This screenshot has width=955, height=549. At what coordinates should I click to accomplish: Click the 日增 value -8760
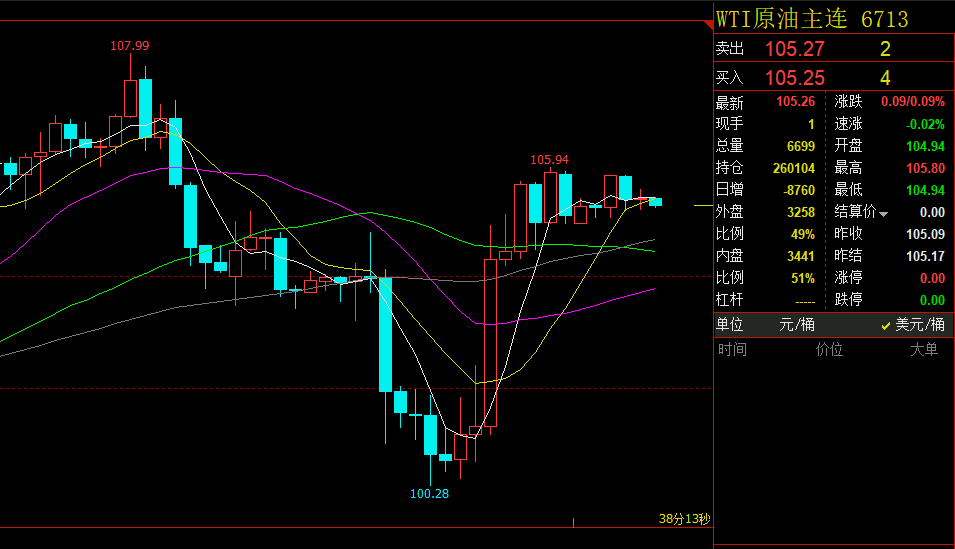(799, 190)
